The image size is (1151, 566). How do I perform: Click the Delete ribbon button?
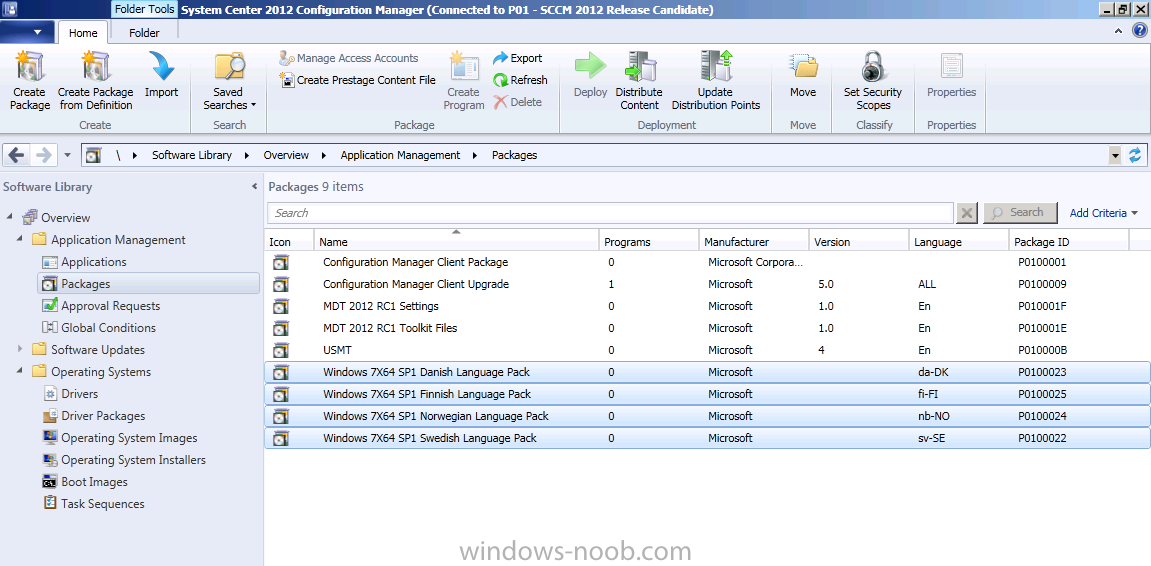coord(518,102)
